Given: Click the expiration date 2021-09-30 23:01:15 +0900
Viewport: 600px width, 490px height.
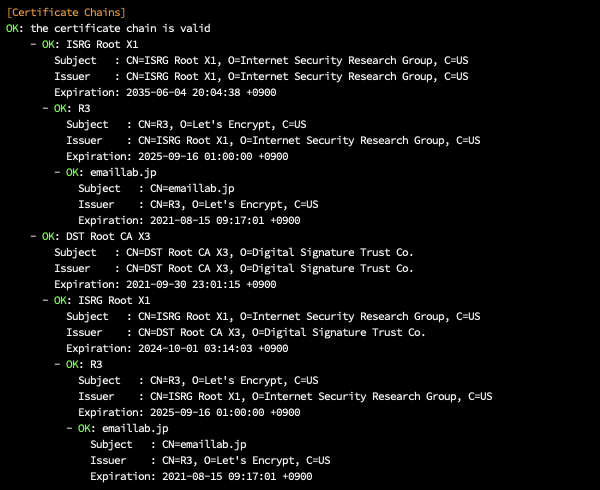Looking at the screenshot, I should (201, 284).
